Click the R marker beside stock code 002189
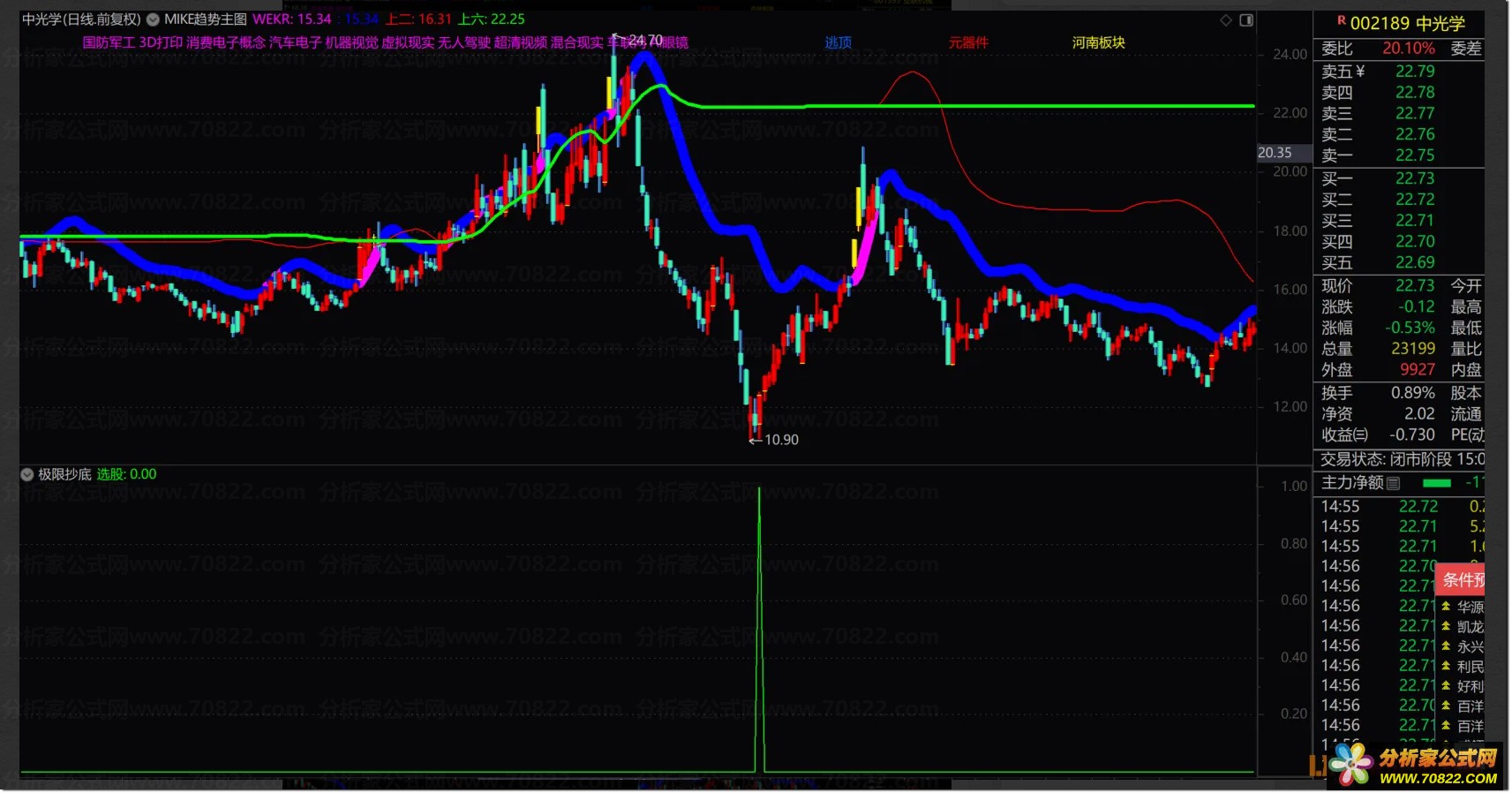This screenshot has width=1512, height=793. pyautogui.click(x=1341, y=20)
